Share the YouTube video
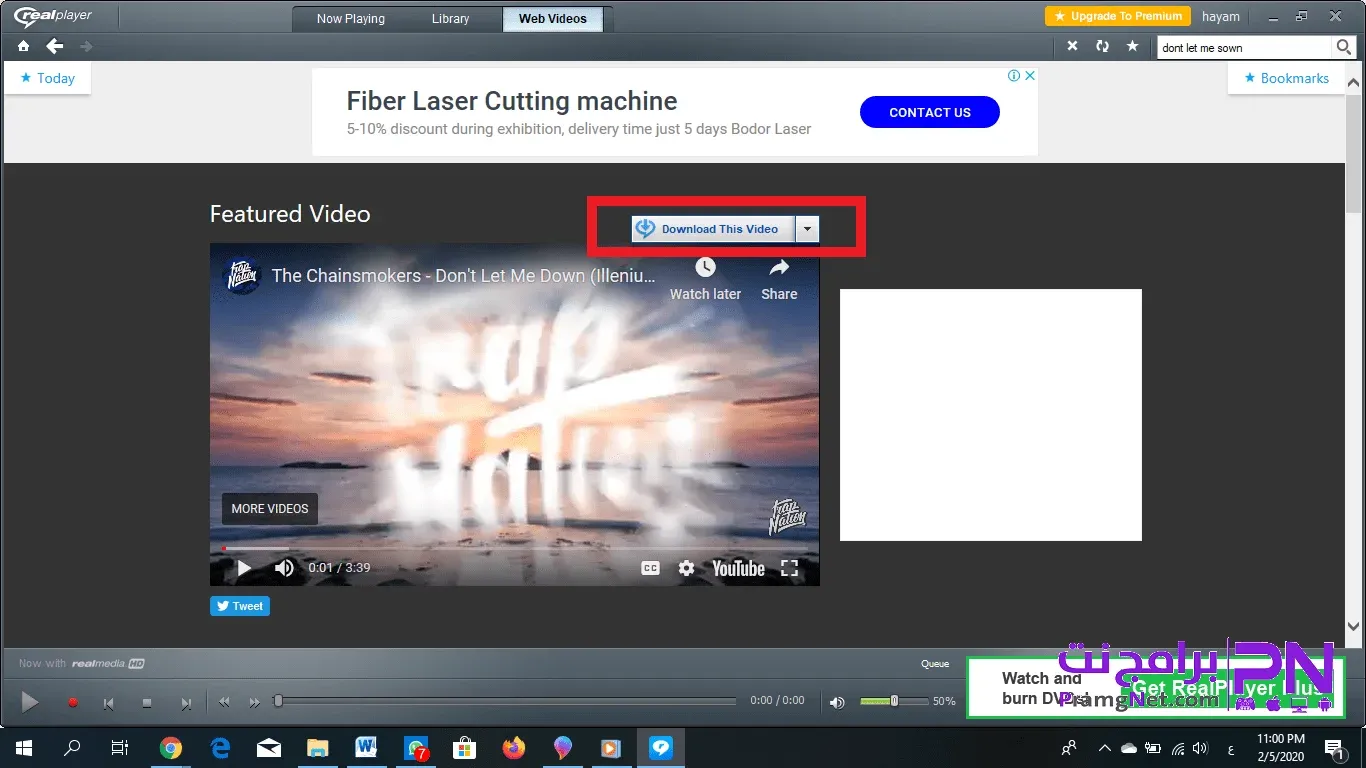The height and width of the screenshot is (768, 1366). tap(779, 279)
